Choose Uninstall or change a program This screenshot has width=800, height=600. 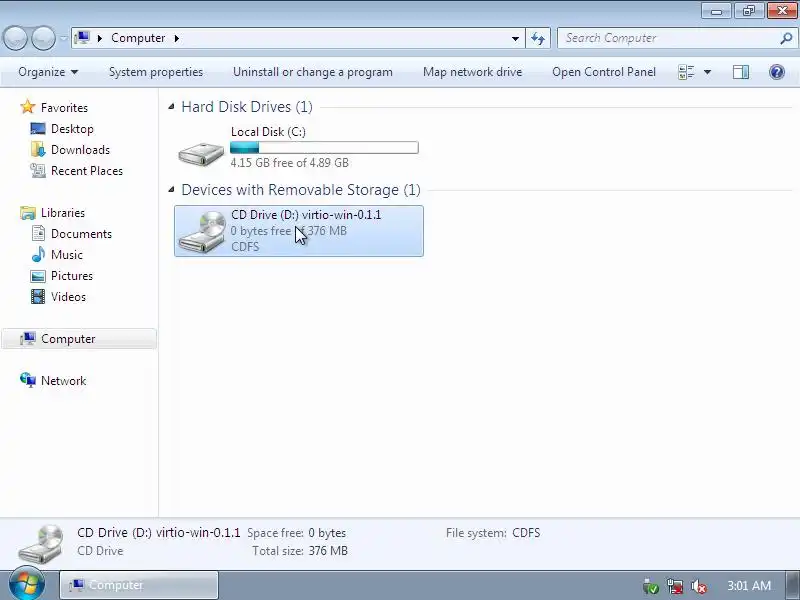tap(313, 72)
